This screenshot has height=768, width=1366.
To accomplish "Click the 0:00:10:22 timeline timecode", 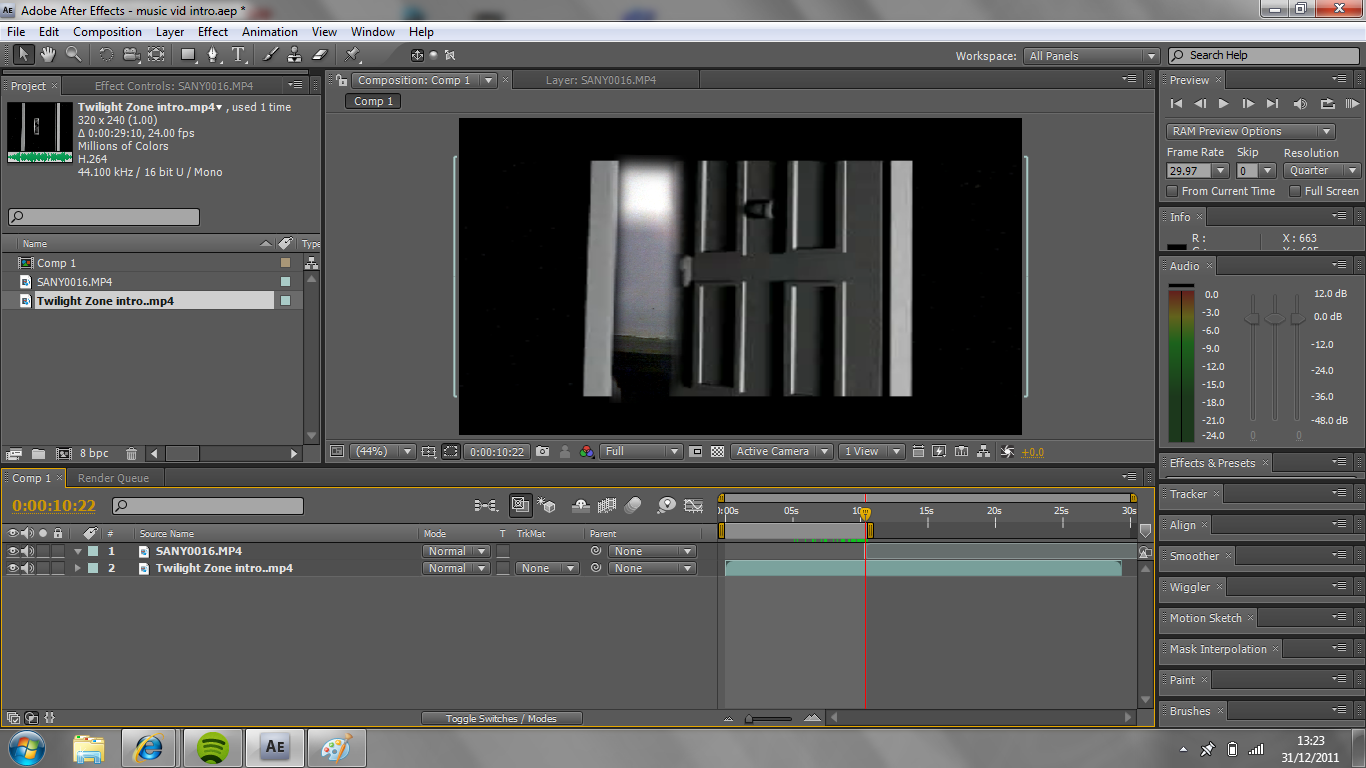I will point(54,506).
